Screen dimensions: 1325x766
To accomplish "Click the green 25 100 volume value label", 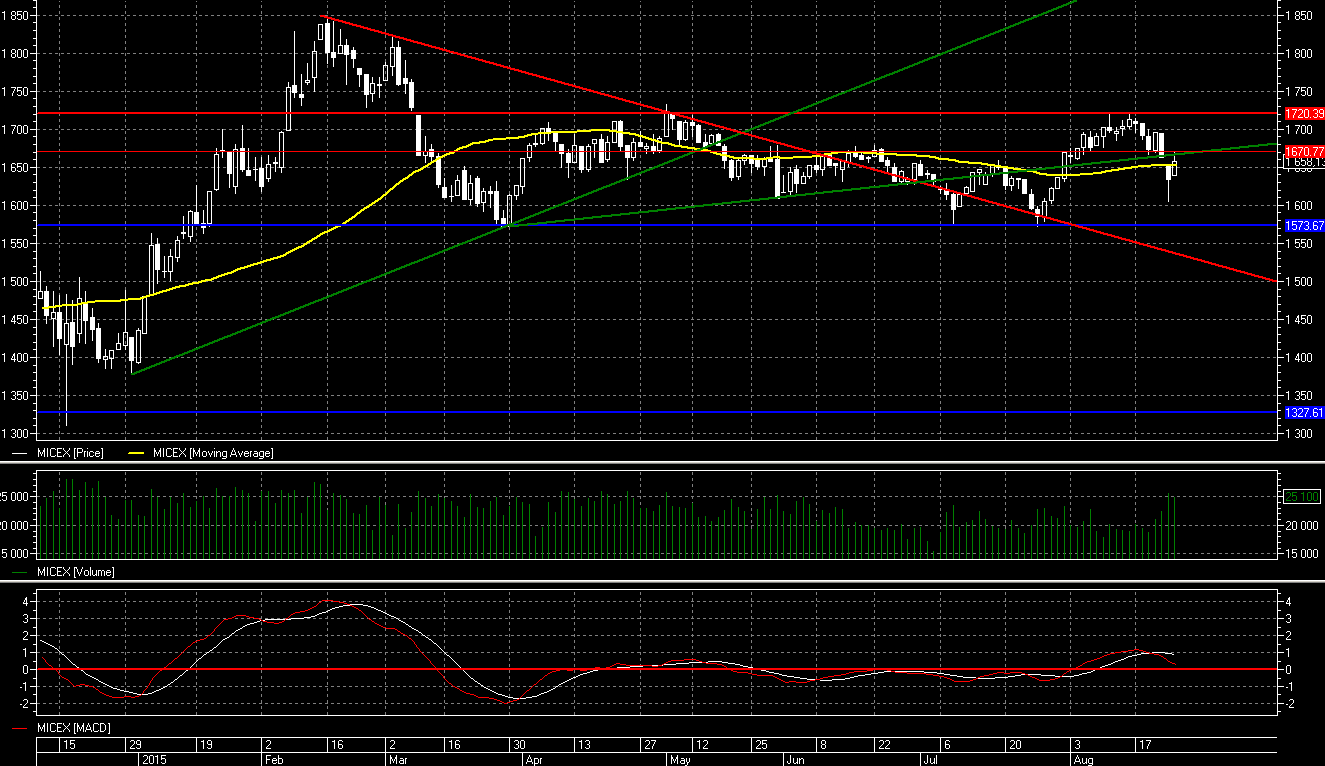I will click(x=1302, y=496).
